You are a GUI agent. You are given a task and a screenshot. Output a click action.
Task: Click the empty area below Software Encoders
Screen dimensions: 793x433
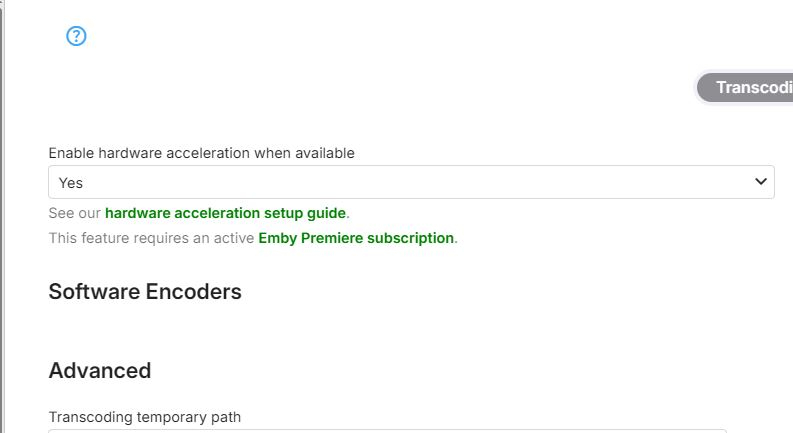tap(300, 330)
